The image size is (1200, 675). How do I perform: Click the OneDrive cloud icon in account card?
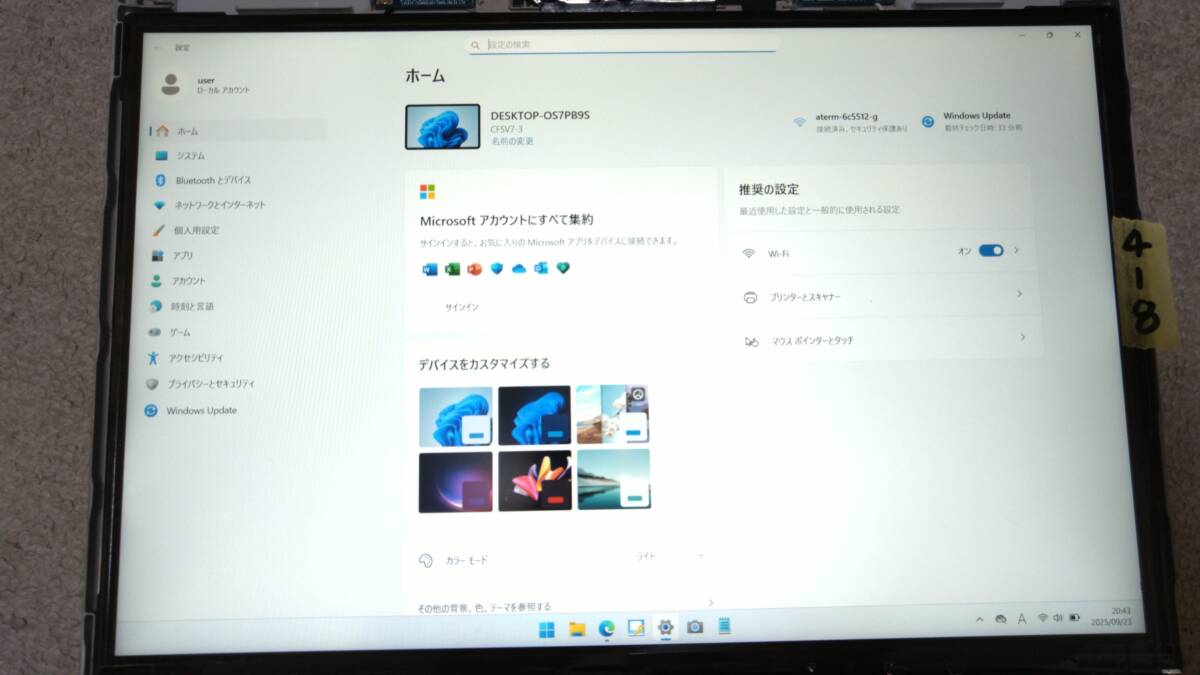tap(518, 269)
